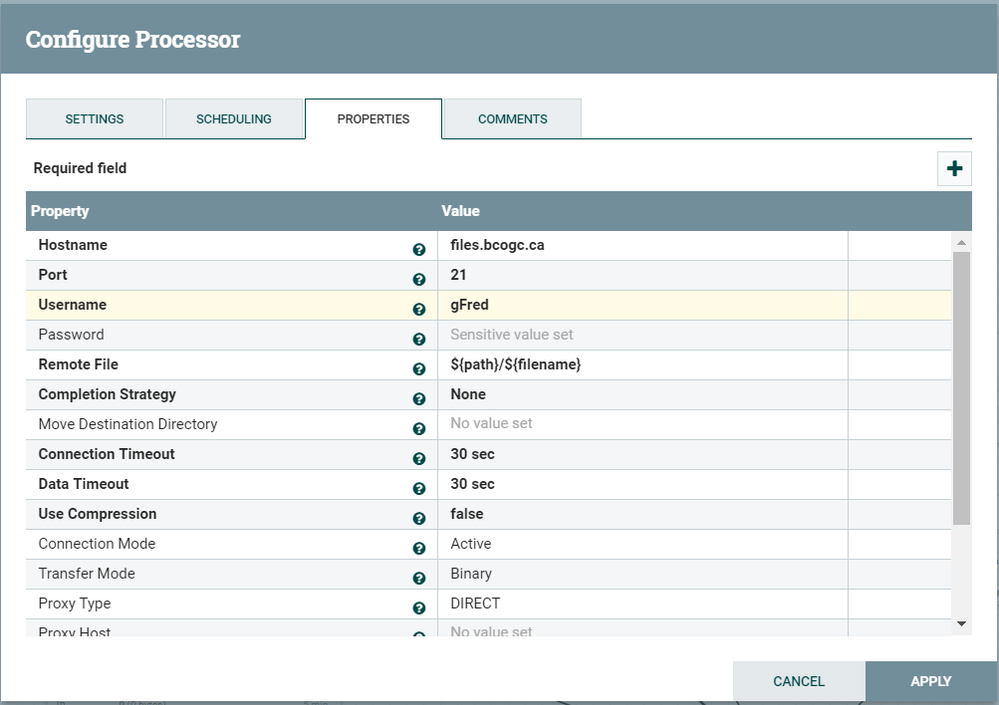The height and width of the screenshot is (705, 999).
Task: Click the Connection Timeout help icon
Action: [419, 459]
